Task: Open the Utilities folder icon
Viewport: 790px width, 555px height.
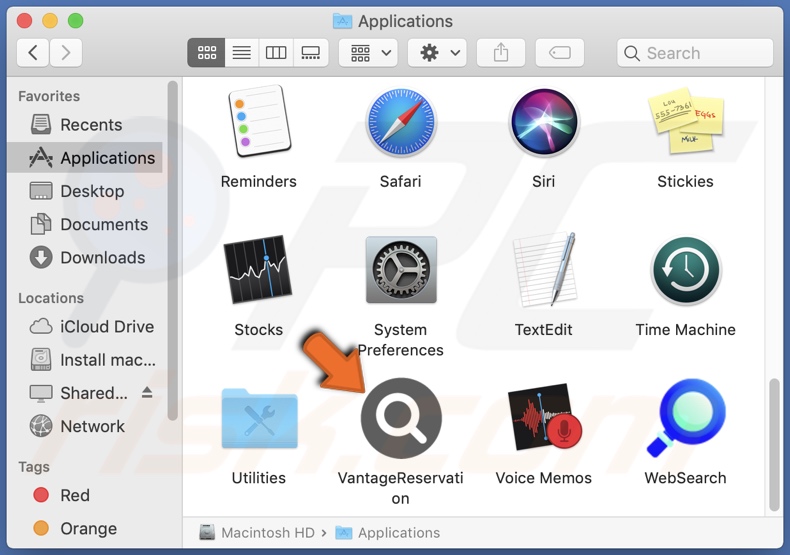Action: click(x=259, y=418)
